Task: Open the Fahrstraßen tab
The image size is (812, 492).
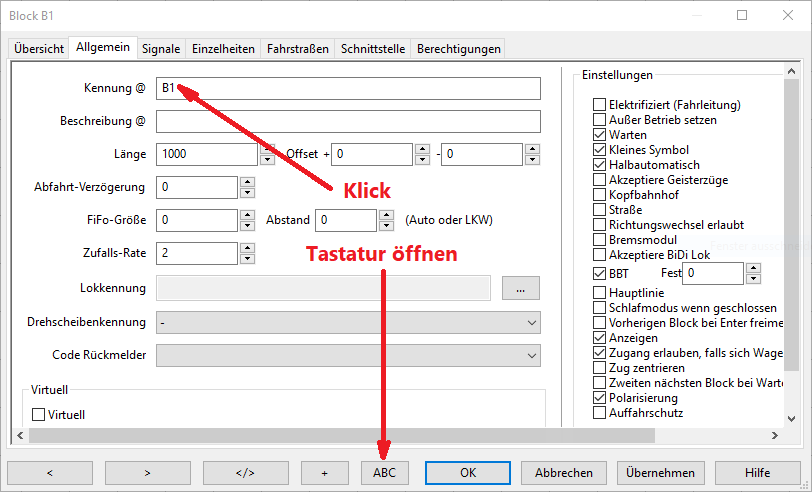Action: [297, 48]
